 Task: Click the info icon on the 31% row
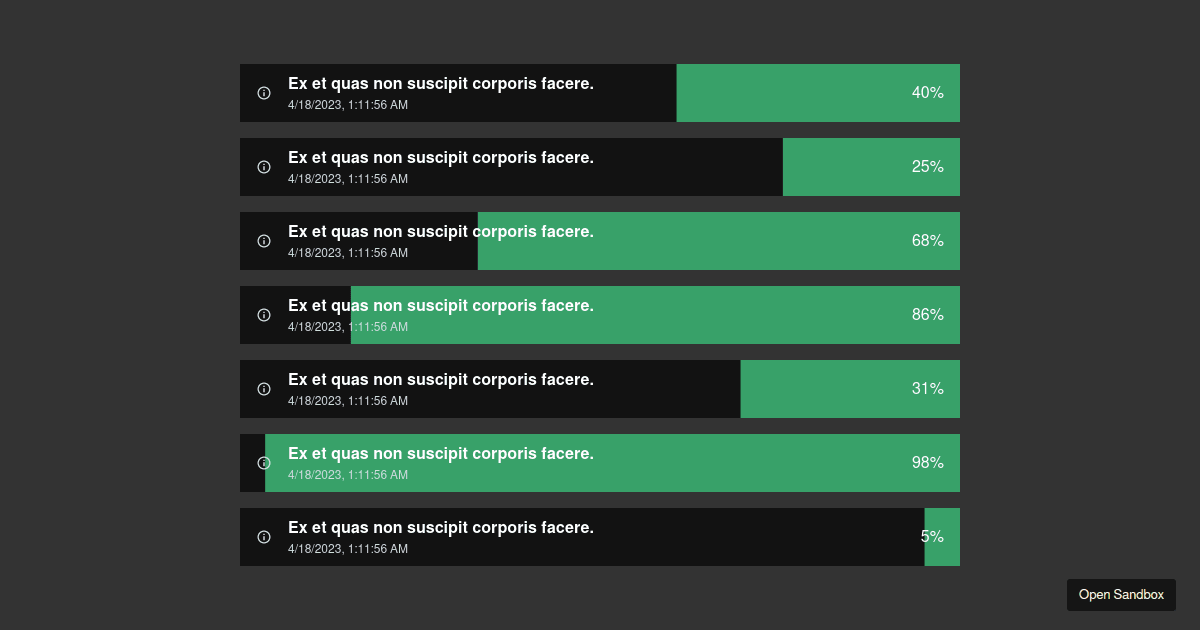tap(264, 389)
